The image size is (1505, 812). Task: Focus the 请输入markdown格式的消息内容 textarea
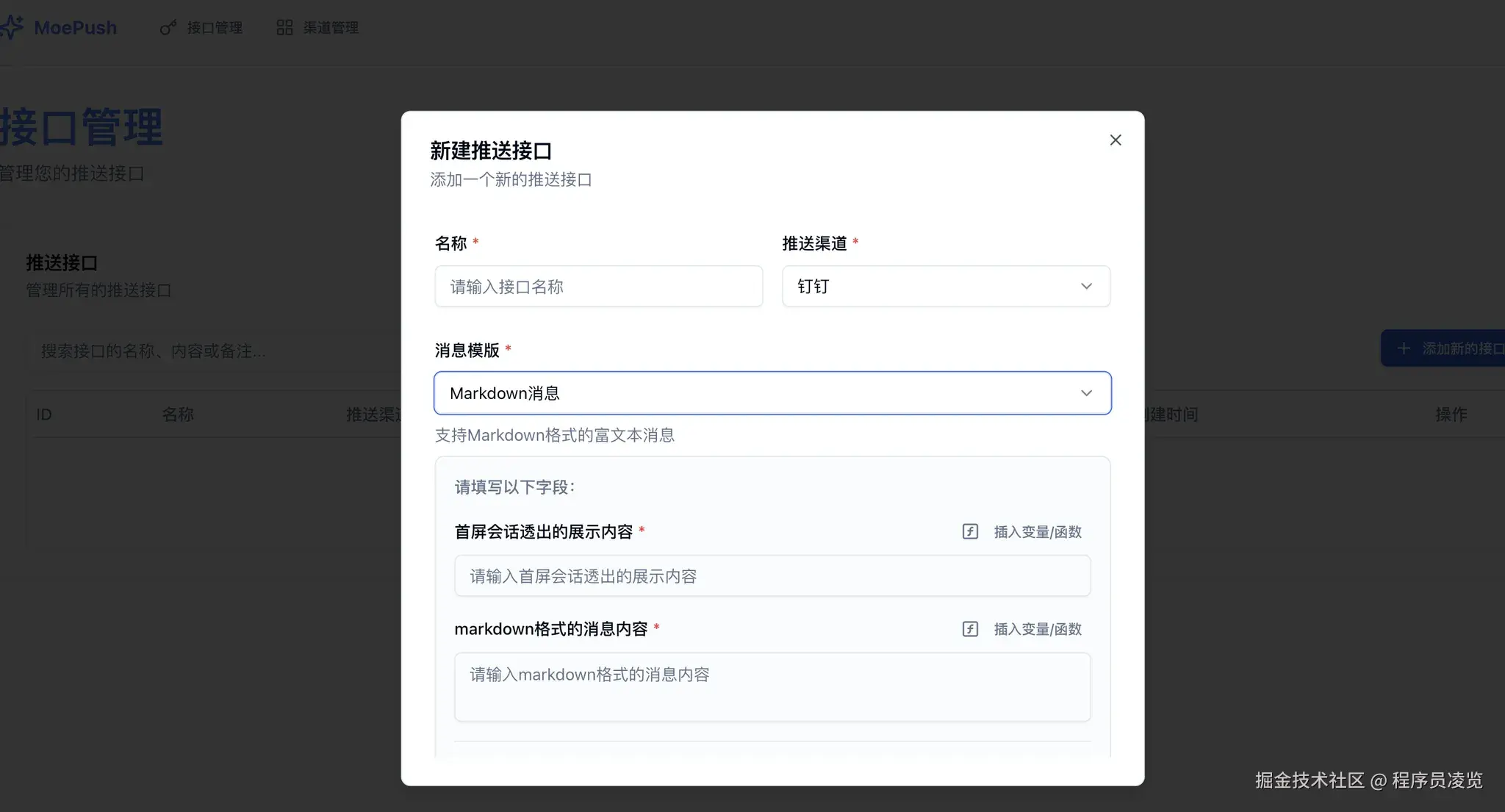click(772, 687)
